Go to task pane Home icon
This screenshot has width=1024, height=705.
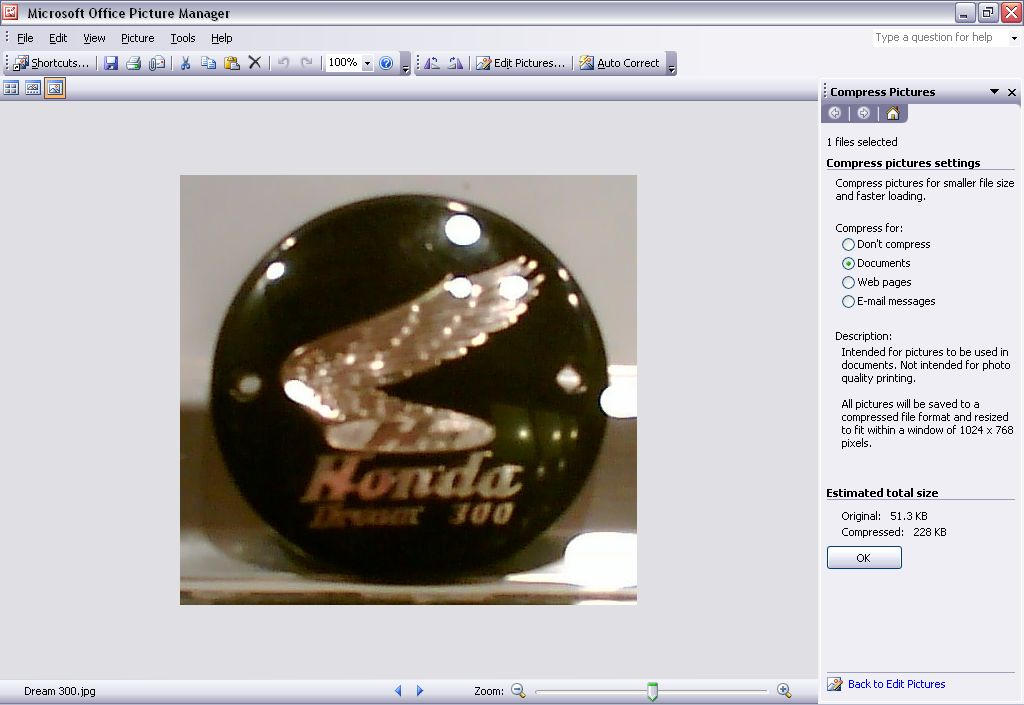(x=892, y=113)
